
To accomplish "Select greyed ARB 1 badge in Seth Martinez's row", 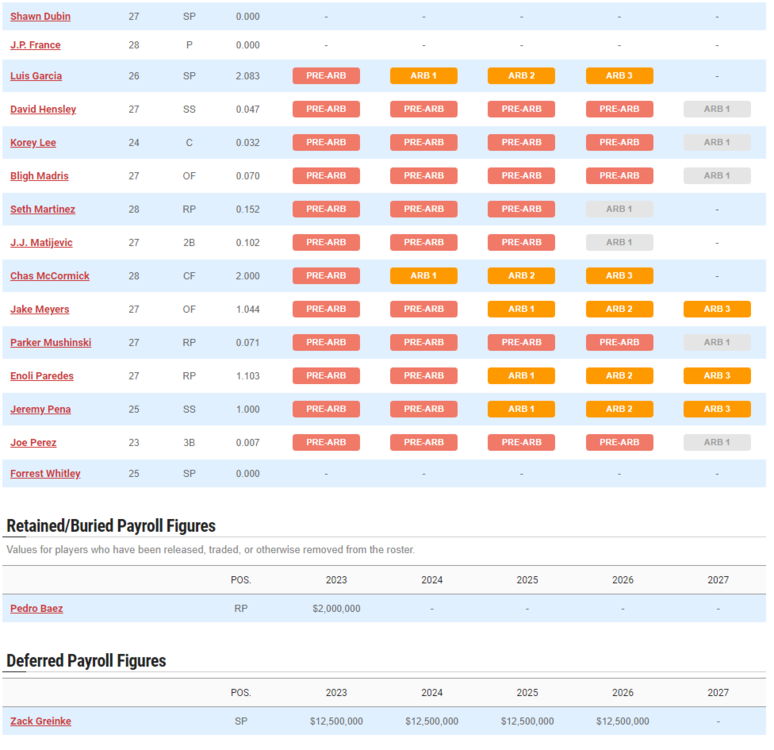I will click(x=619, y=209).
